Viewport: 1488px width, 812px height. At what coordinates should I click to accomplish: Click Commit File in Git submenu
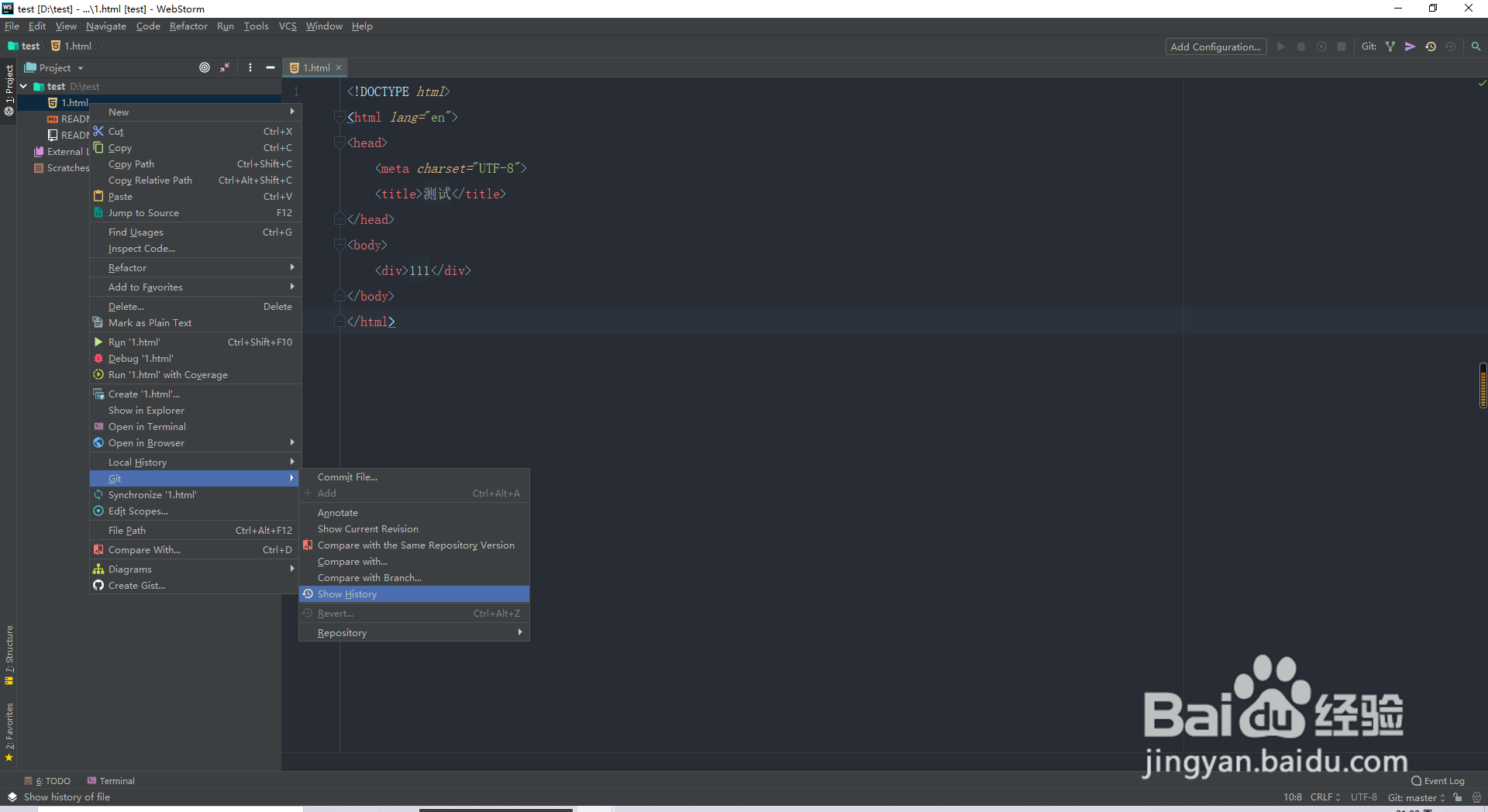(x=414, y=477)
